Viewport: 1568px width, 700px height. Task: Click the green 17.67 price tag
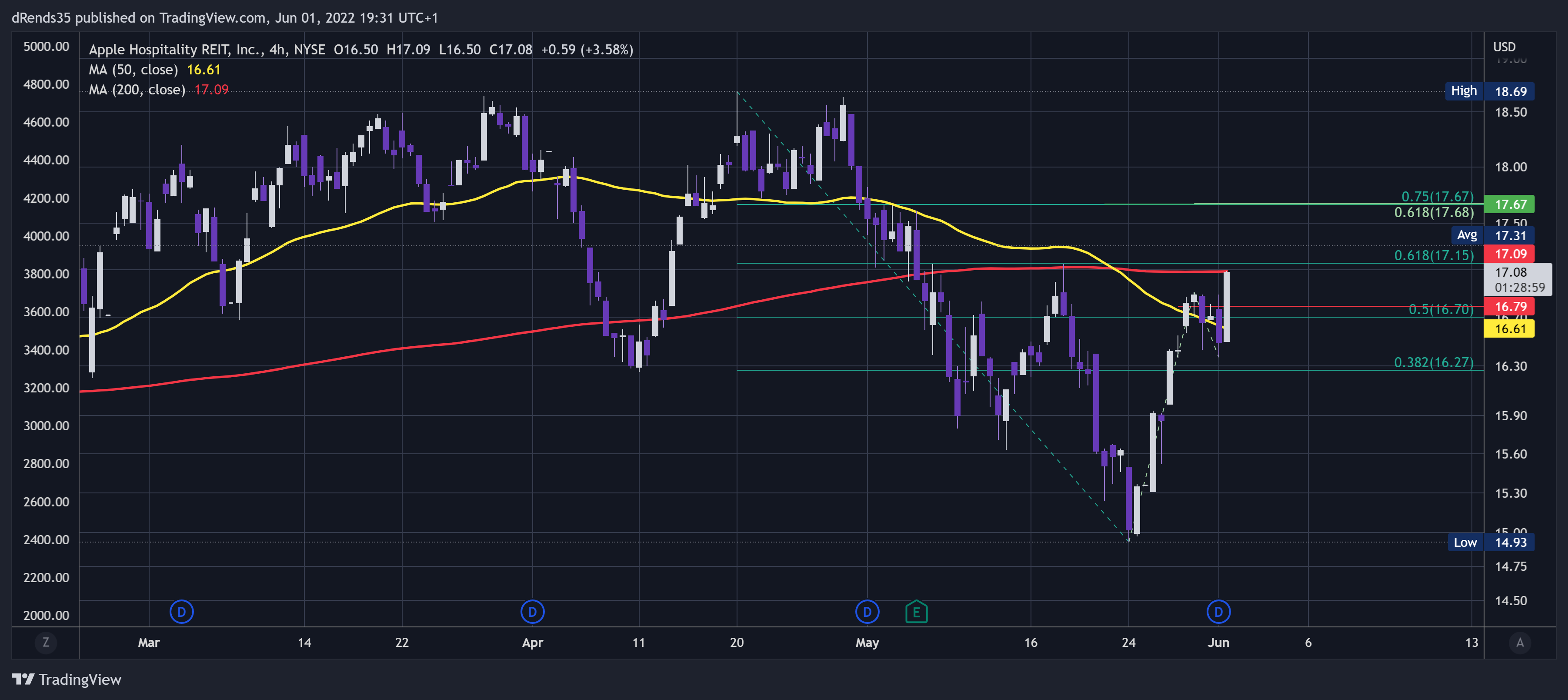pos(1509,204)
